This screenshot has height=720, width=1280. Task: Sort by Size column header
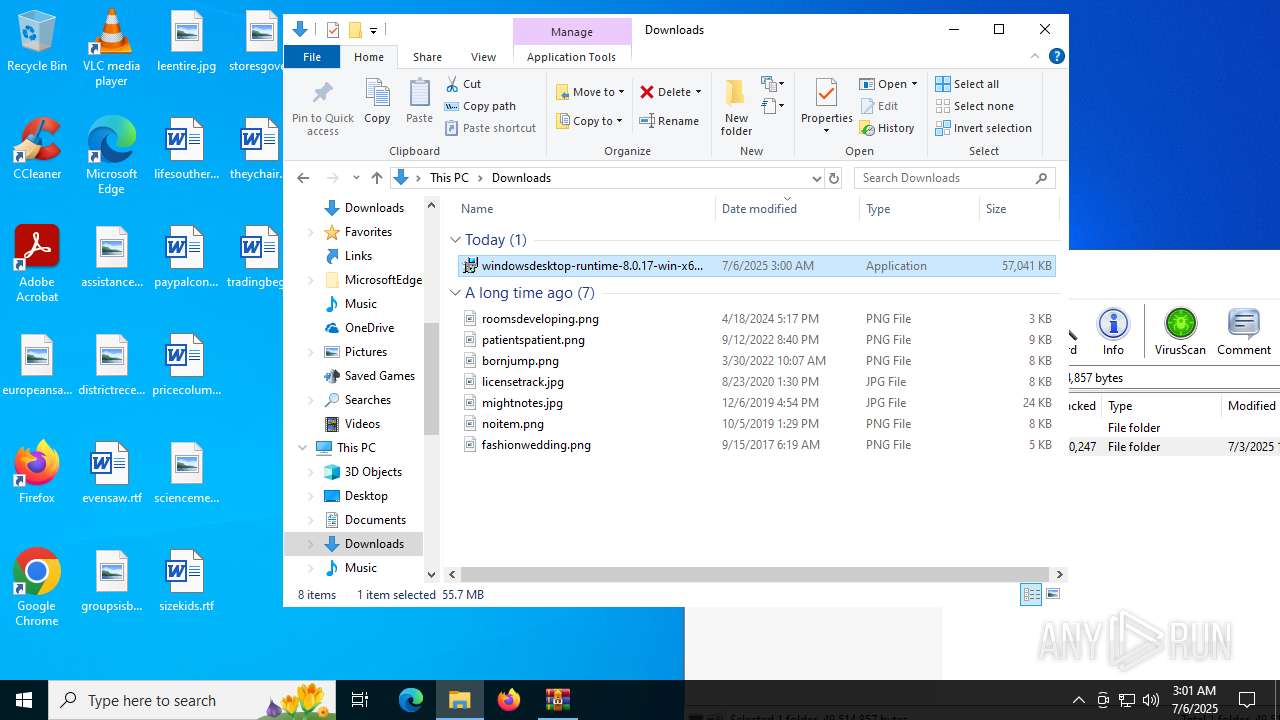(x=1018, y=209)
